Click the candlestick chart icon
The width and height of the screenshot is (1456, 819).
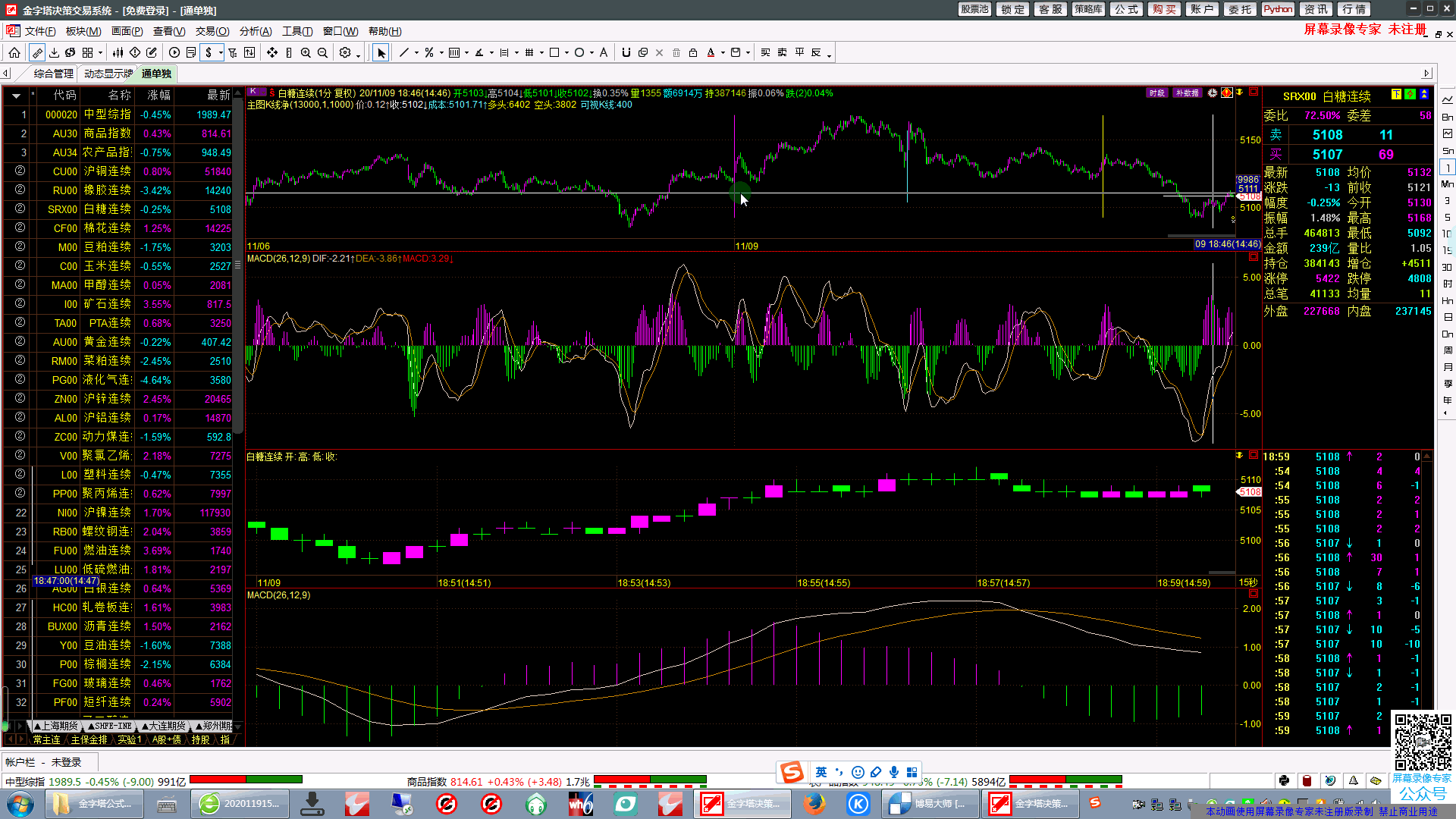pyautogui.click(x=118, y=52)
